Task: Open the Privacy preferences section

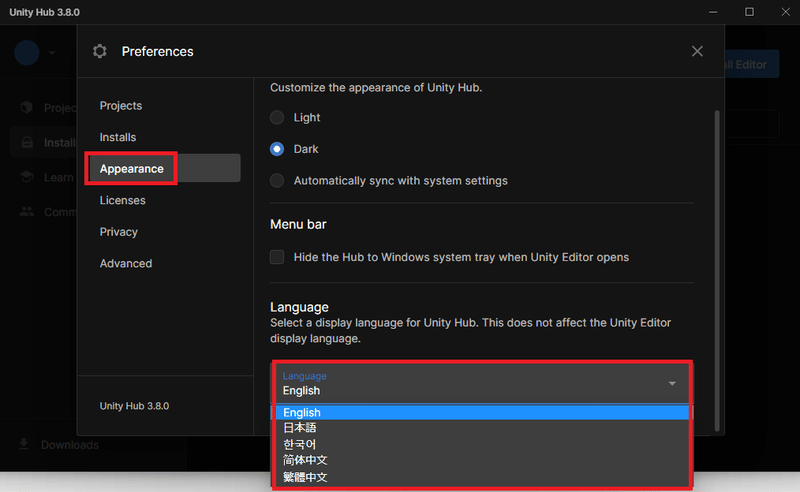Action: tap(118, 232)
